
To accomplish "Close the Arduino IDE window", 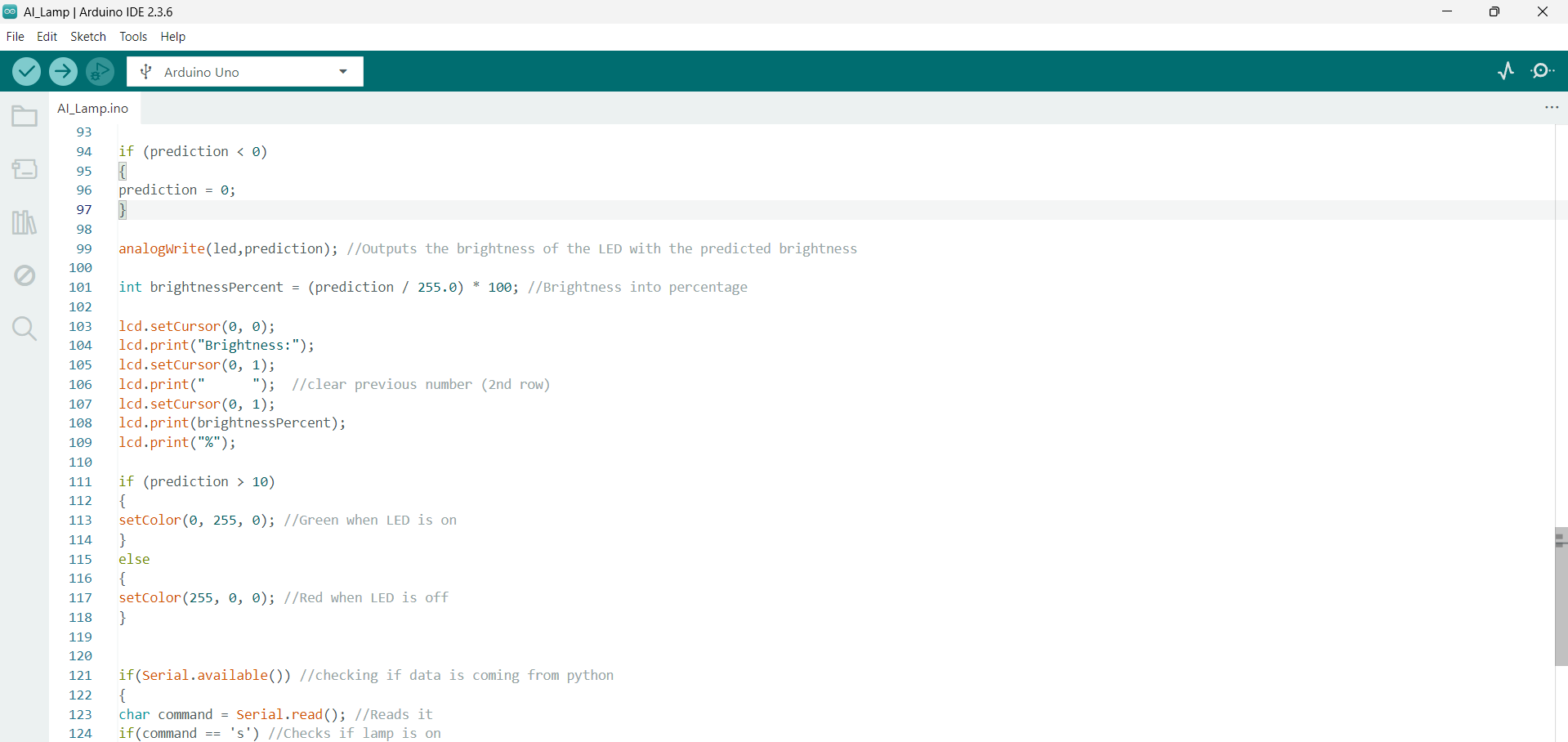I will pyautogui.click(x=1543, y=11).
